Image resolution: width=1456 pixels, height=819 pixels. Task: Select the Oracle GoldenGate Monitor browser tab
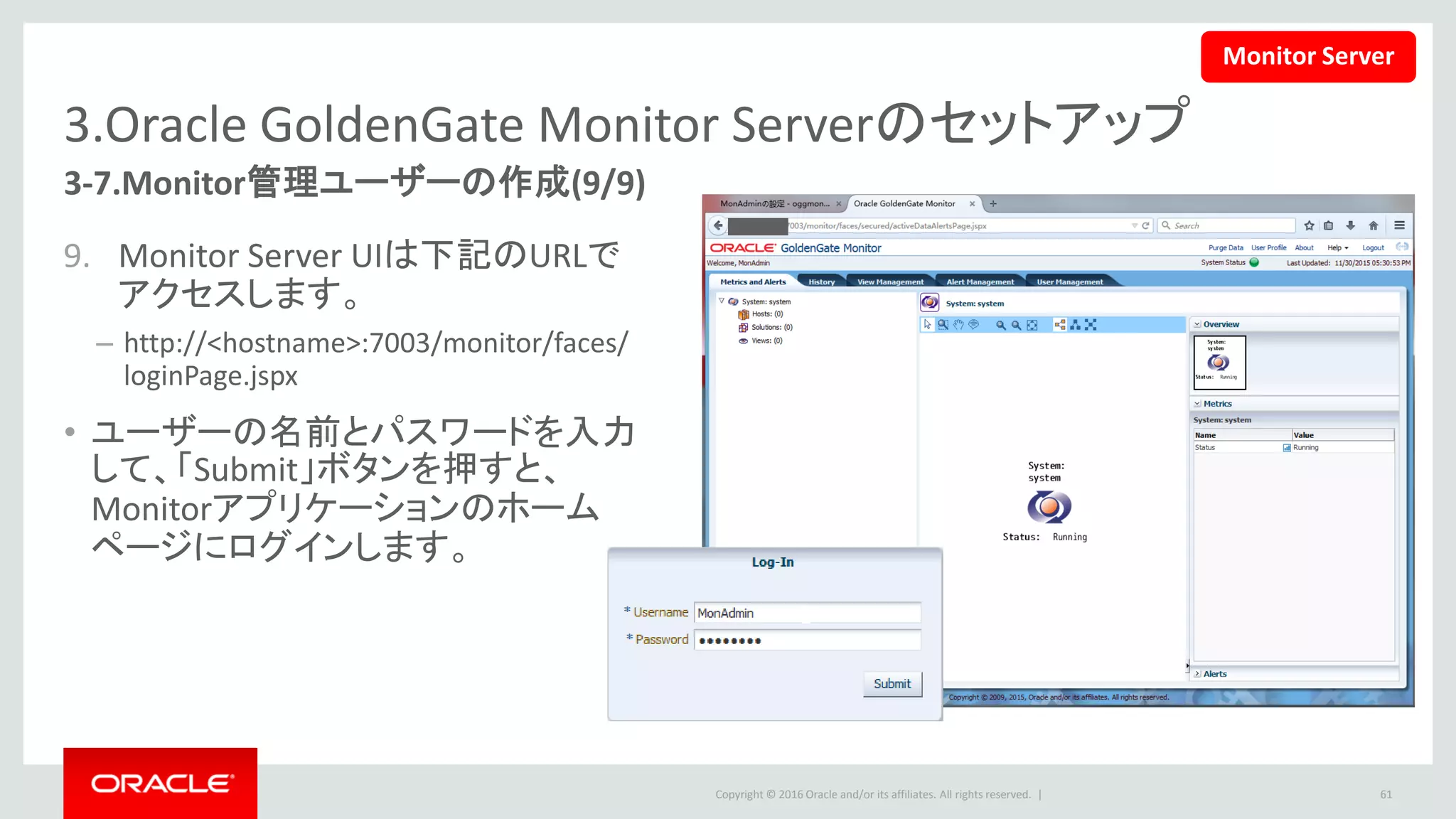click(x=904, y=204)
